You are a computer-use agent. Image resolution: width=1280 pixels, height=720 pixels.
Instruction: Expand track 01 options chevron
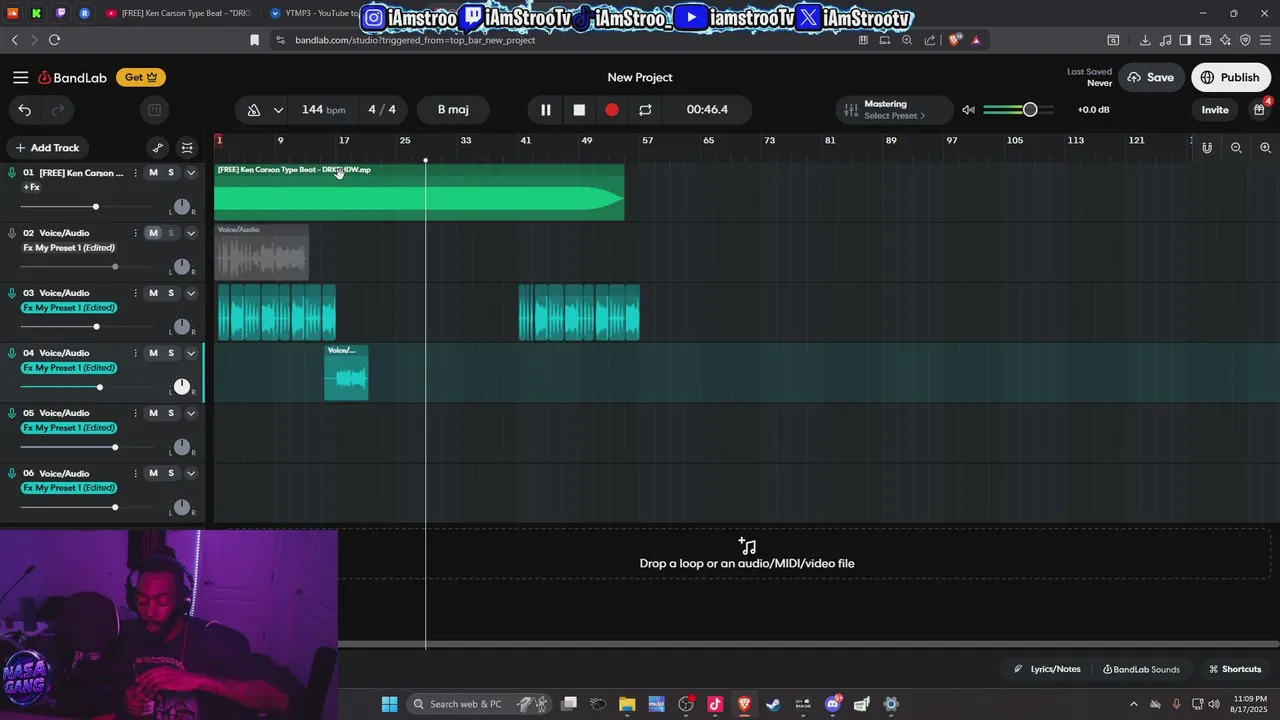pos(191,173)
